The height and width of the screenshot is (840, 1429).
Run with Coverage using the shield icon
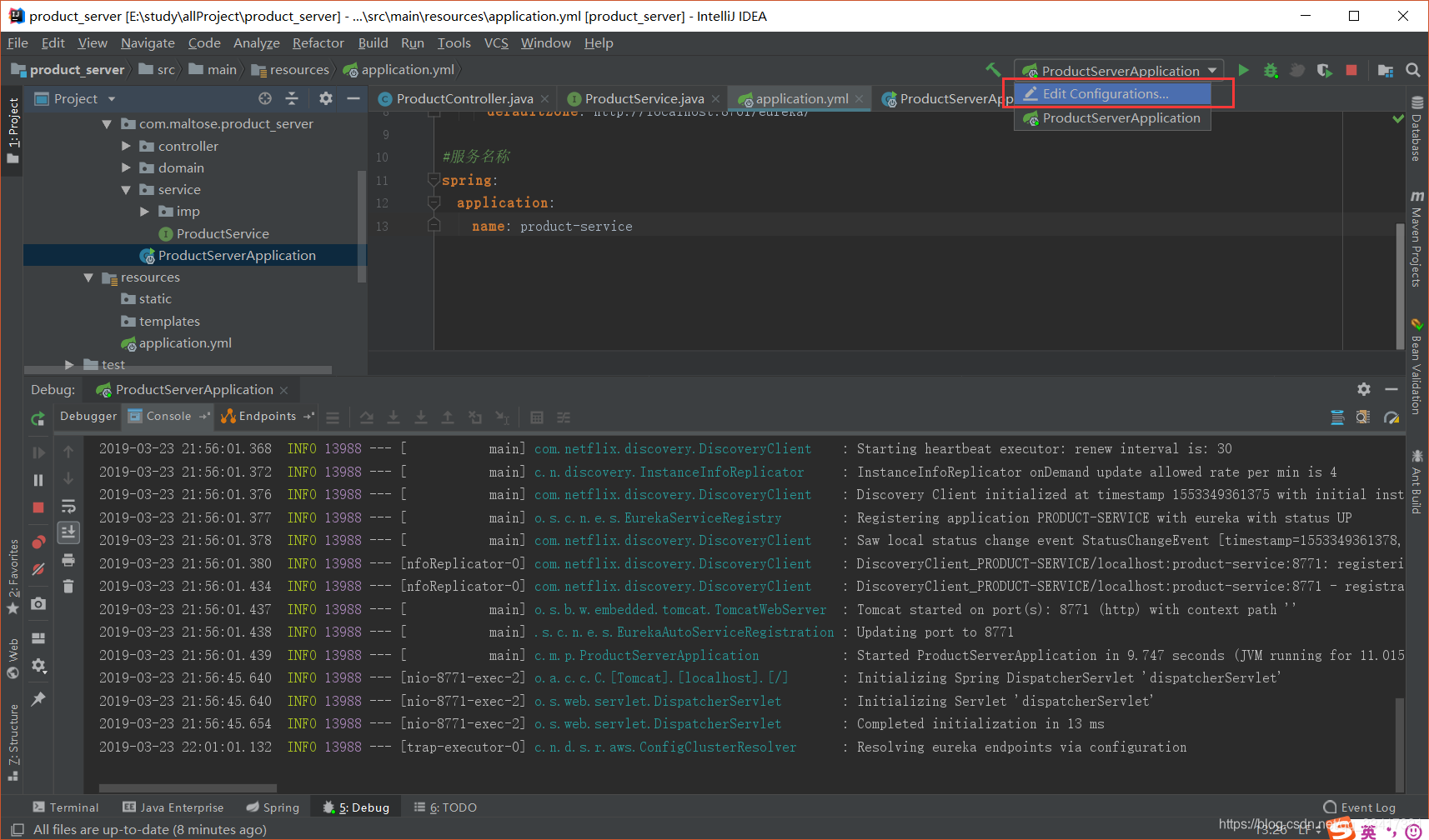(1324, 70)
